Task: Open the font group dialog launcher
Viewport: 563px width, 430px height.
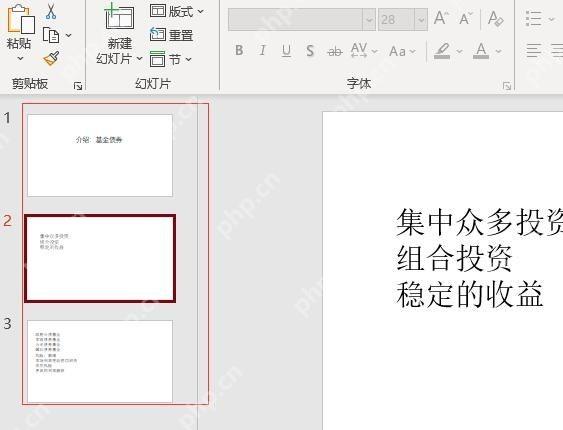Action: [507, 86]
